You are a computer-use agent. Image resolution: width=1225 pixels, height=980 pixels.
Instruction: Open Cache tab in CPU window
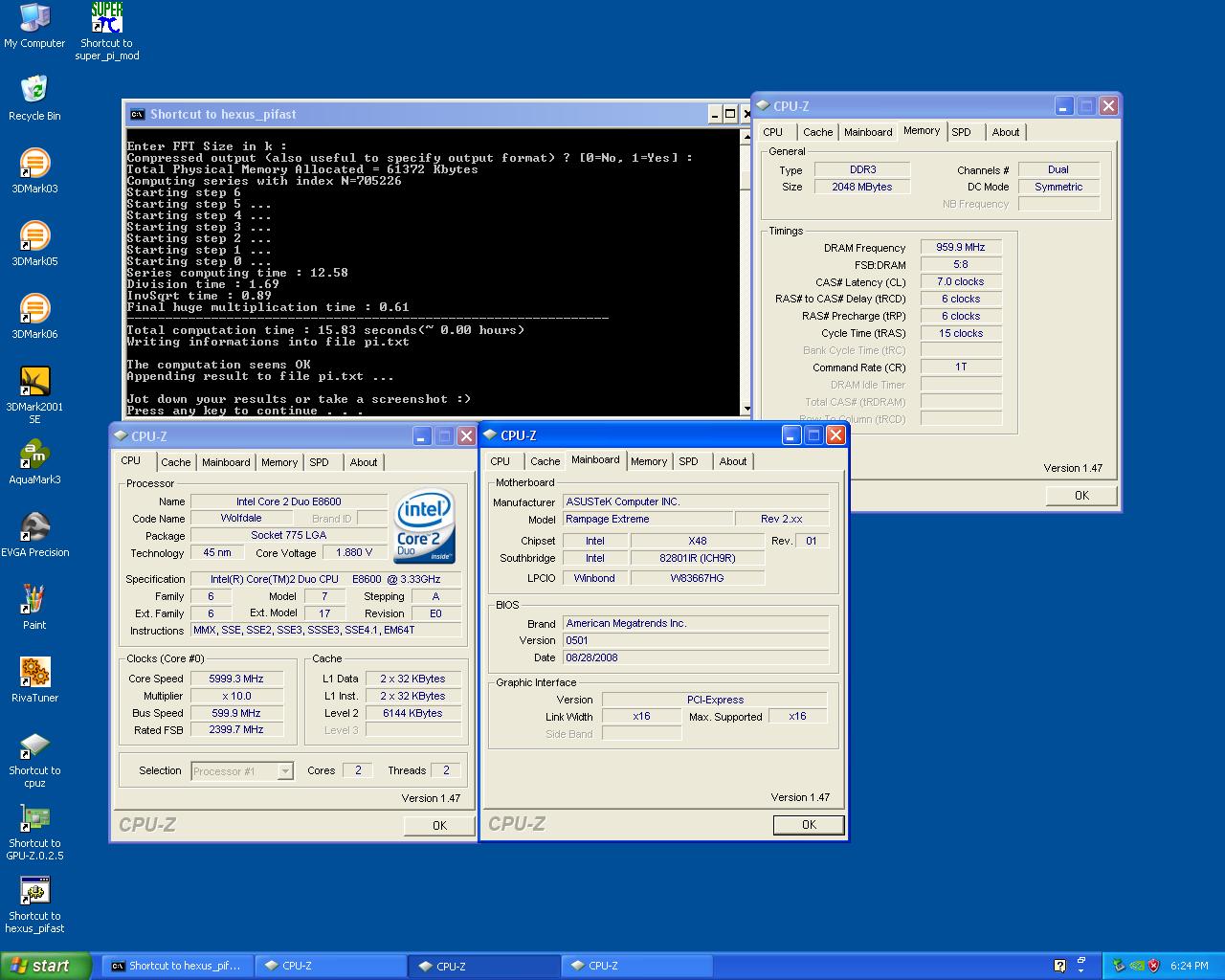click(175, 462)
